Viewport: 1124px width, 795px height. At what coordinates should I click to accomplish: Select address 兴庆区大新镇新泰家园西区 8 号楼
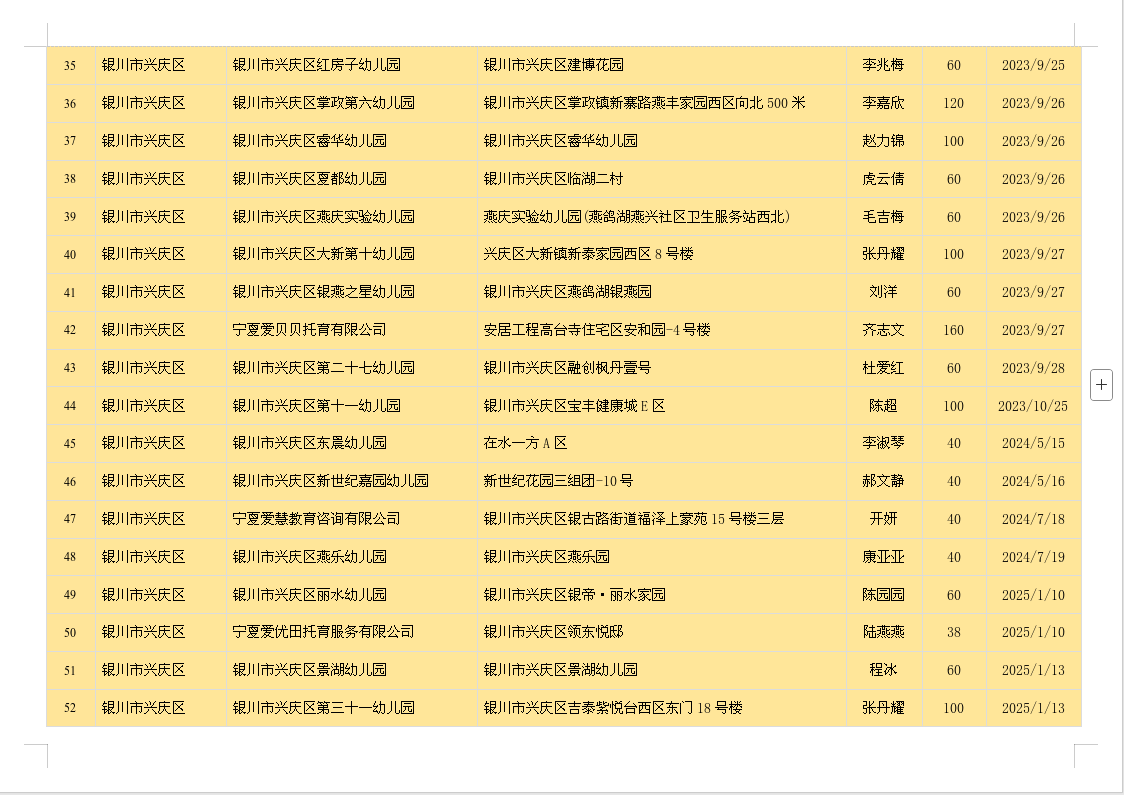(589, 254)
